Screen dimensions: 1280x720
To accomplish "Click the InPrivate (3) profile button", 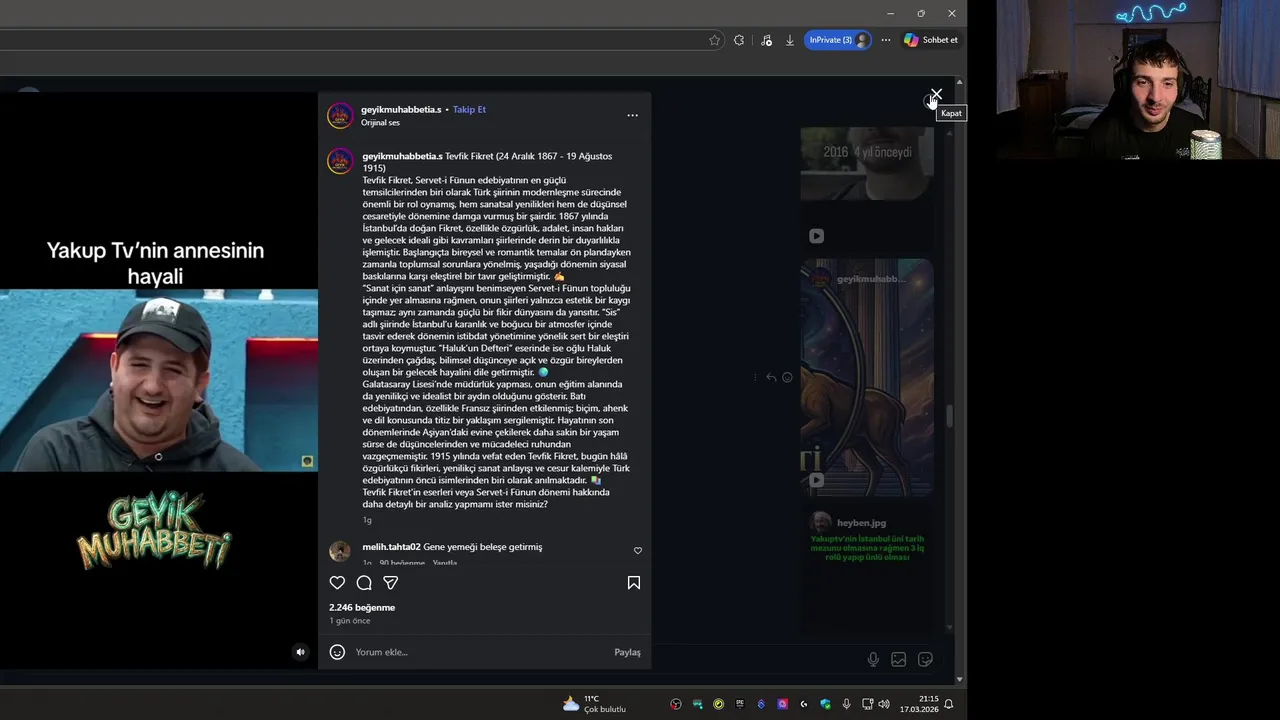I will (x=838, y=40).
